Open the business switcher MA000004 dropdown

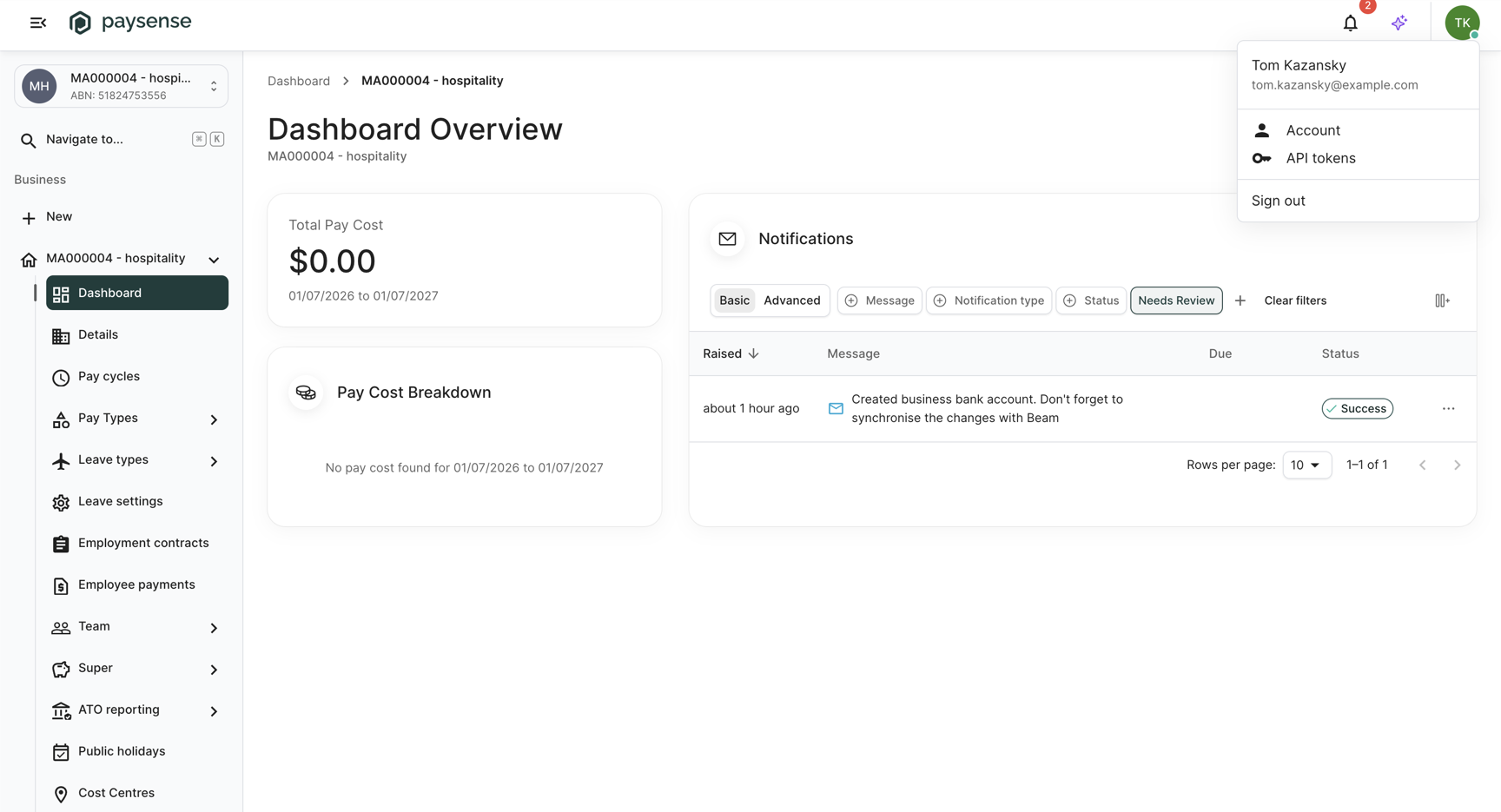[122, 86]
